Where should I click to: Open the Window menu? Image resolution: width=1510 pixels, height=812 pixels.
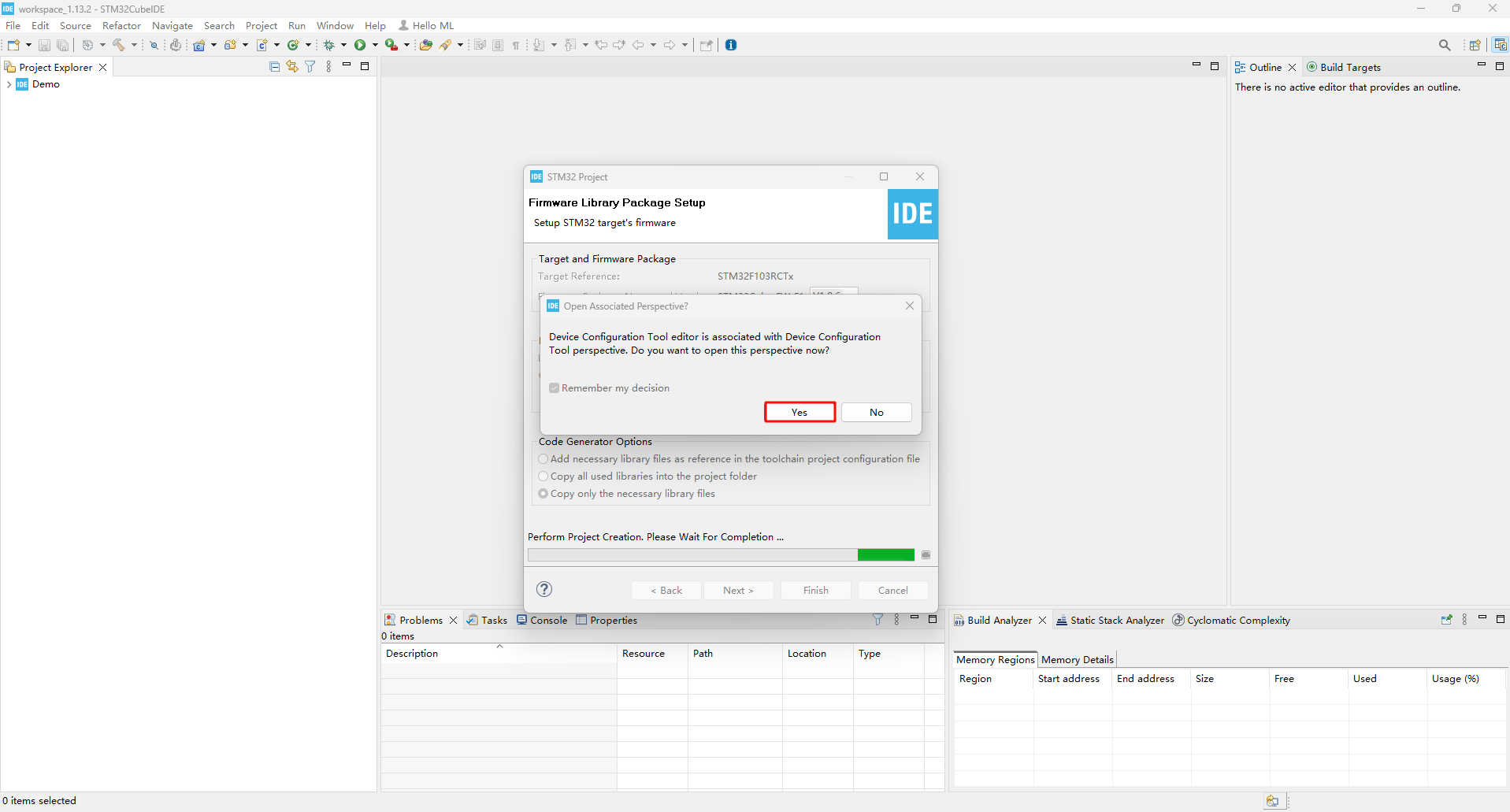click(335, 25)
